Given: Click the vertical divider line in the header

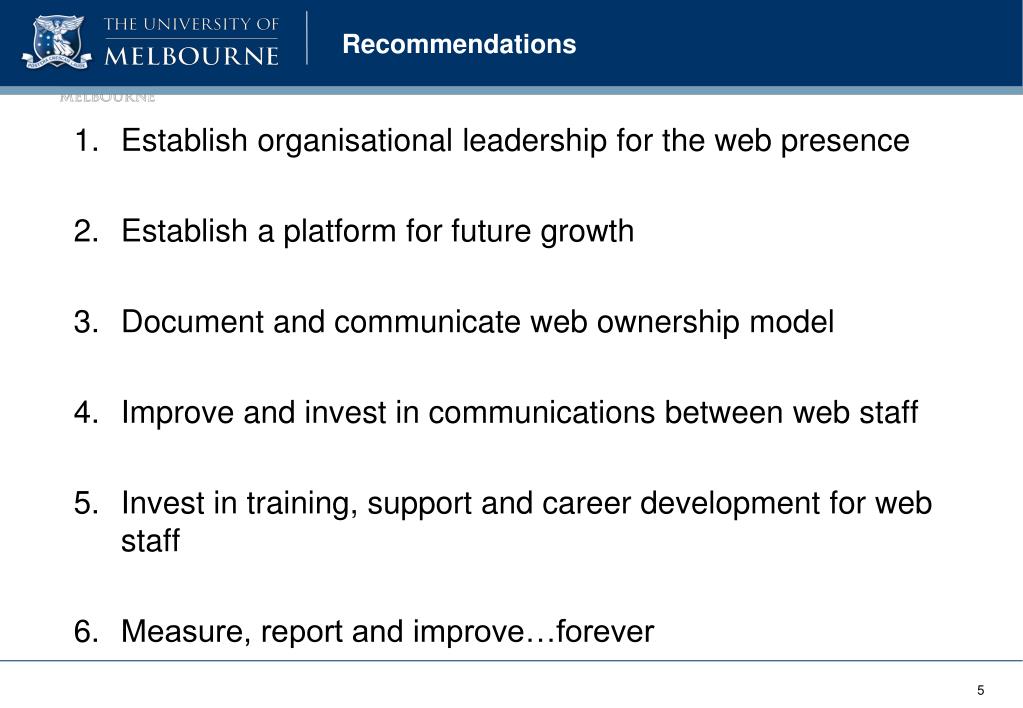Looking at the screenshot, I should (x=307, y=38).
